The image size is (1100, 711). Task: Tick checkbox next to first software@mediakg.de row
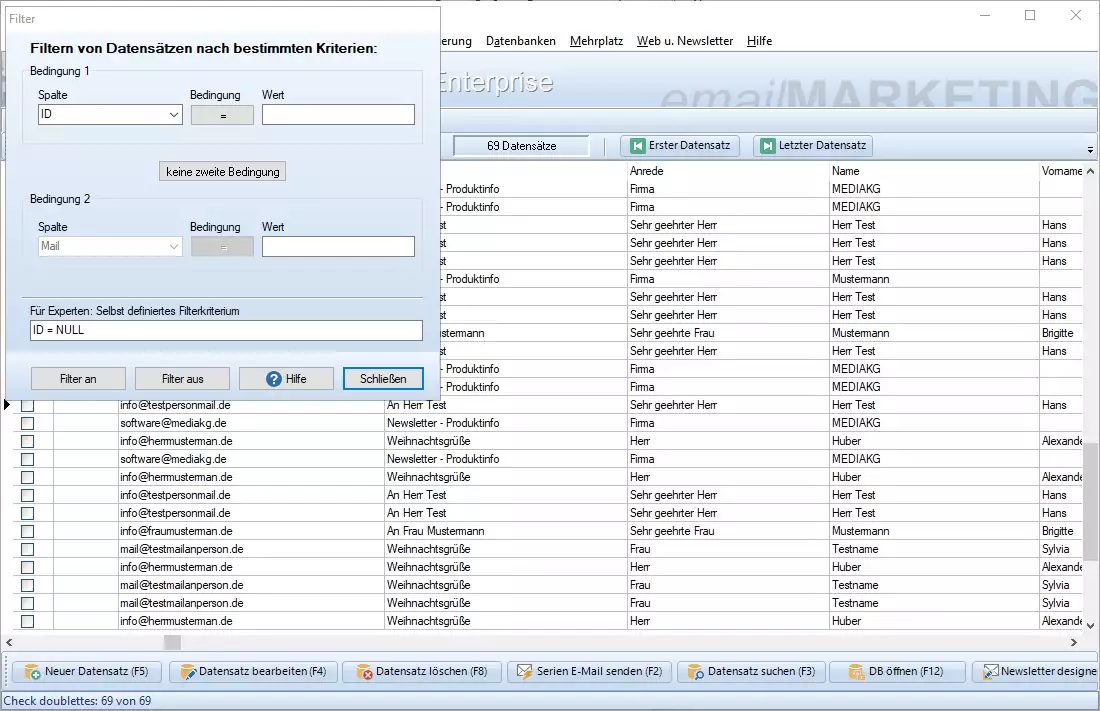(28, 423)
